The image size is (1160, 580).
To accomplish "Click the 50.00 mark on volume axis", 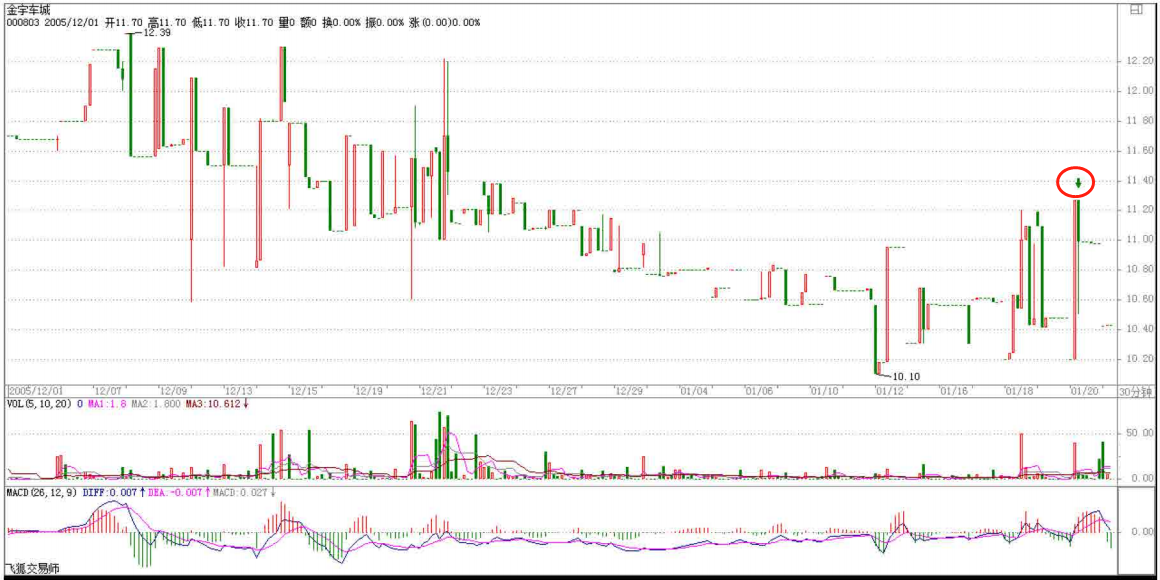I will click(x=1139, y=433).
